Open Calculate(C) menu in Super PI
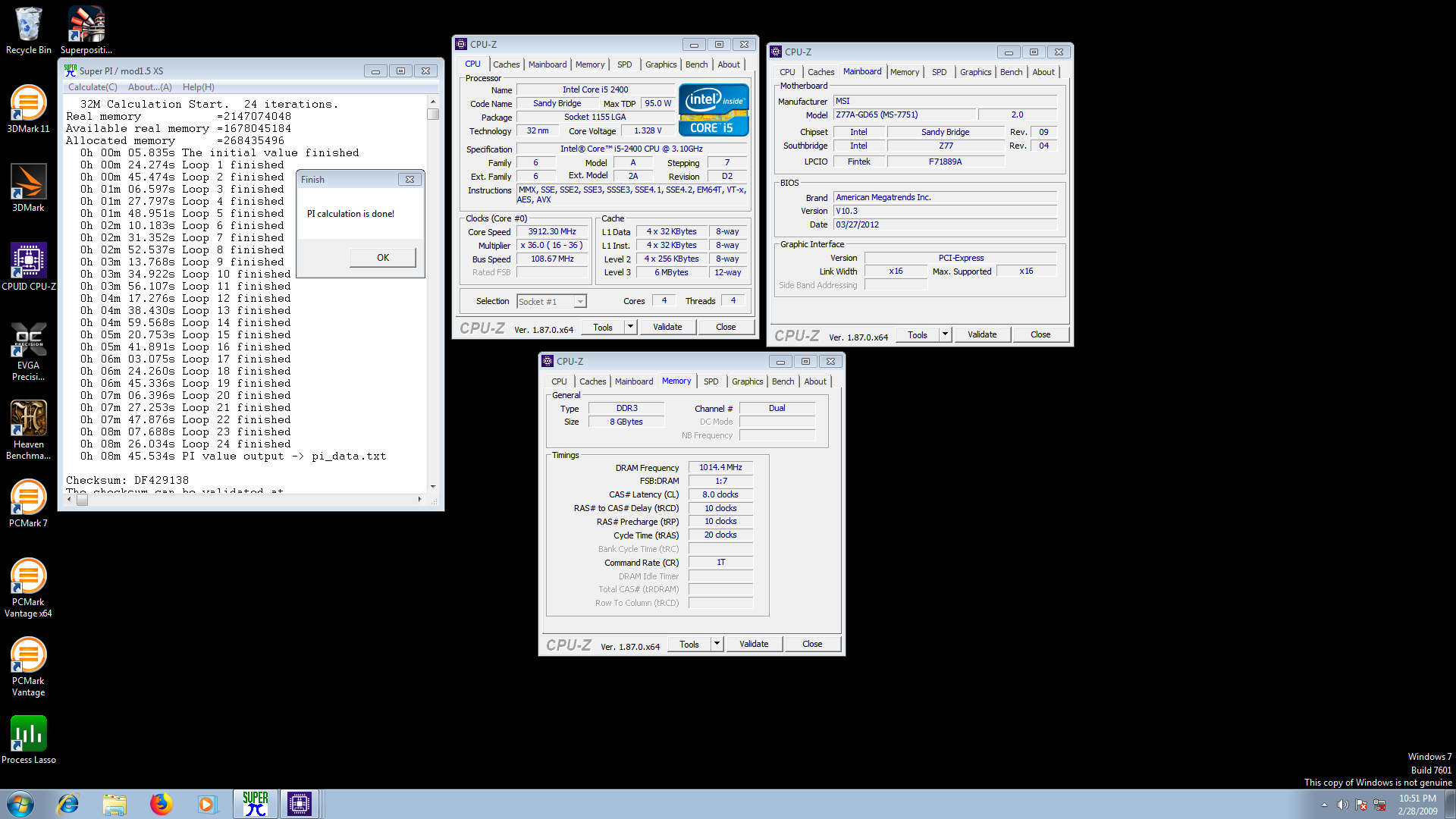Image resolution: width=1456 pixels, height=819 pixels. pyautogui.click(x=93, y=87)
